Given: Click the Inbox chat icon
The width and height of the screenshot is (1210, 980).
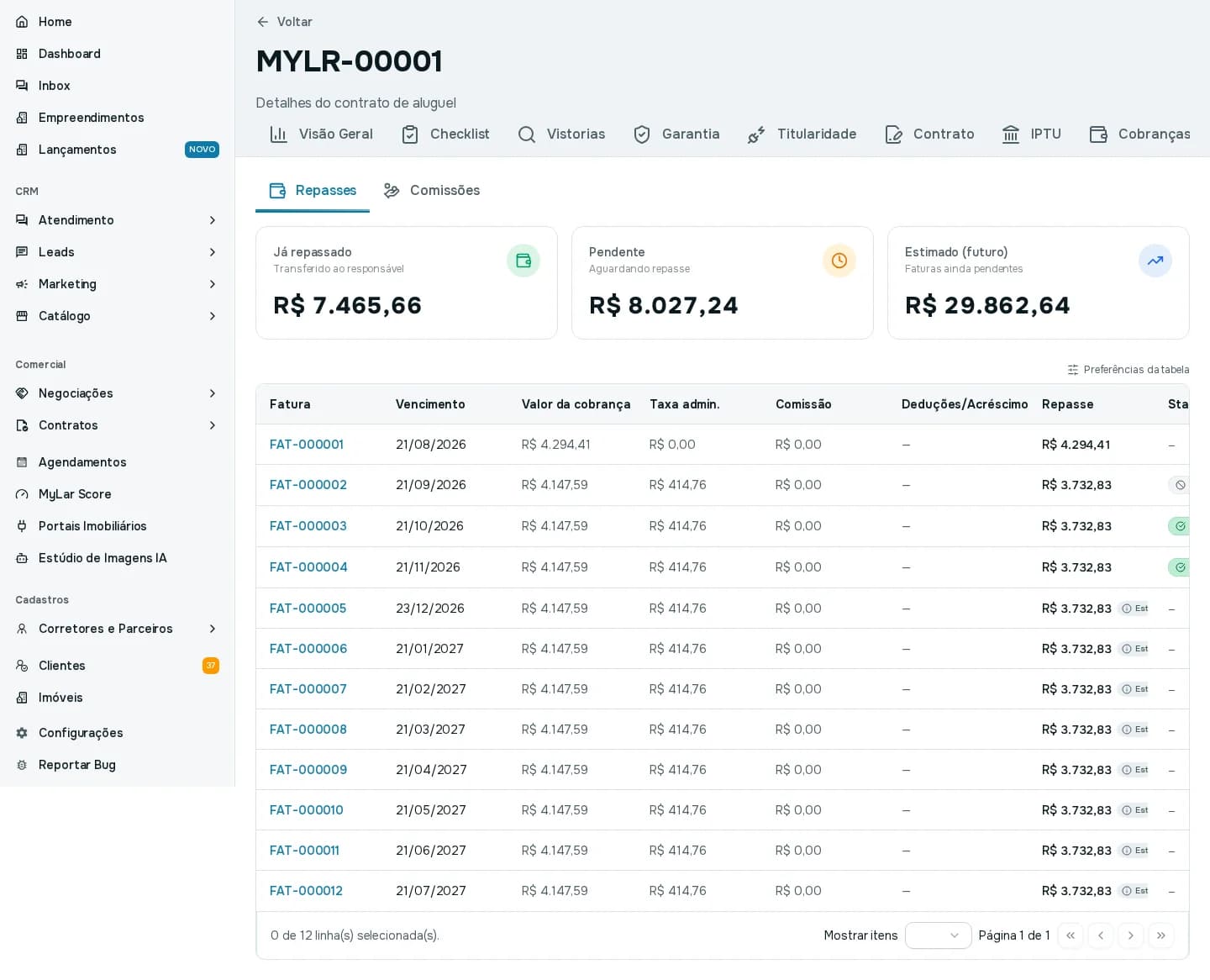Looking at the screenshot, I should [22, 86].
